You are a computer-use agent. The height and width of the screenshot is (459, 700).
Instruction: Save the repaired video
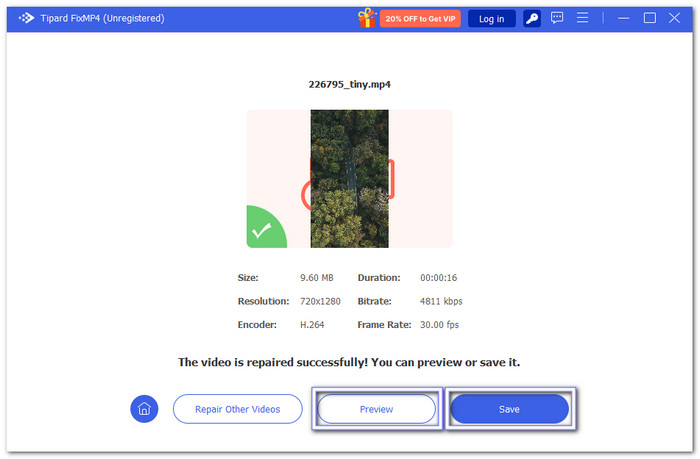pyautogui.click(x=510, y=409)
